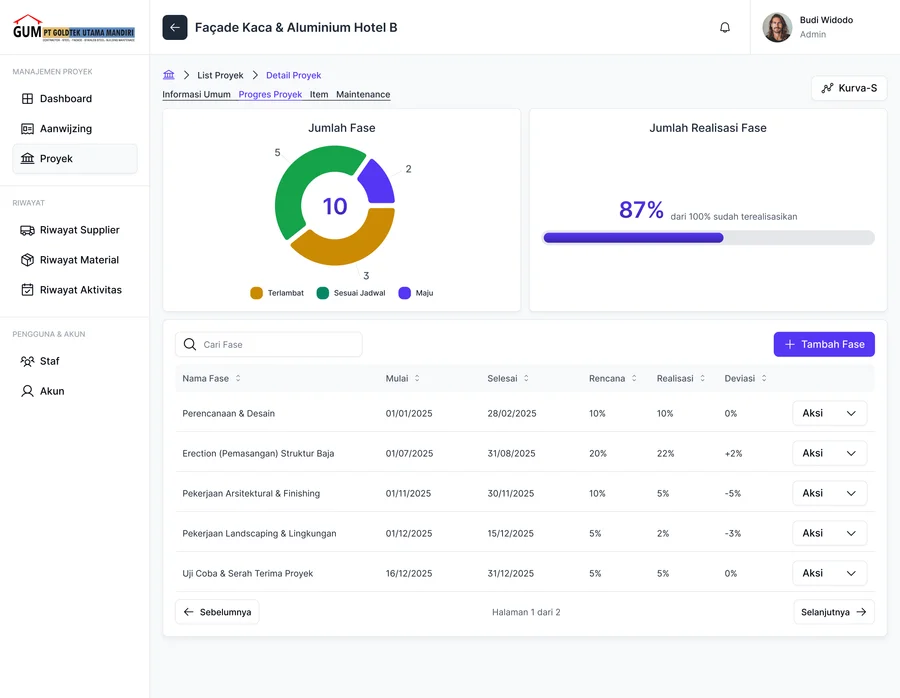
Task: Click the green donut chart segment
Action: coord(294,181)
